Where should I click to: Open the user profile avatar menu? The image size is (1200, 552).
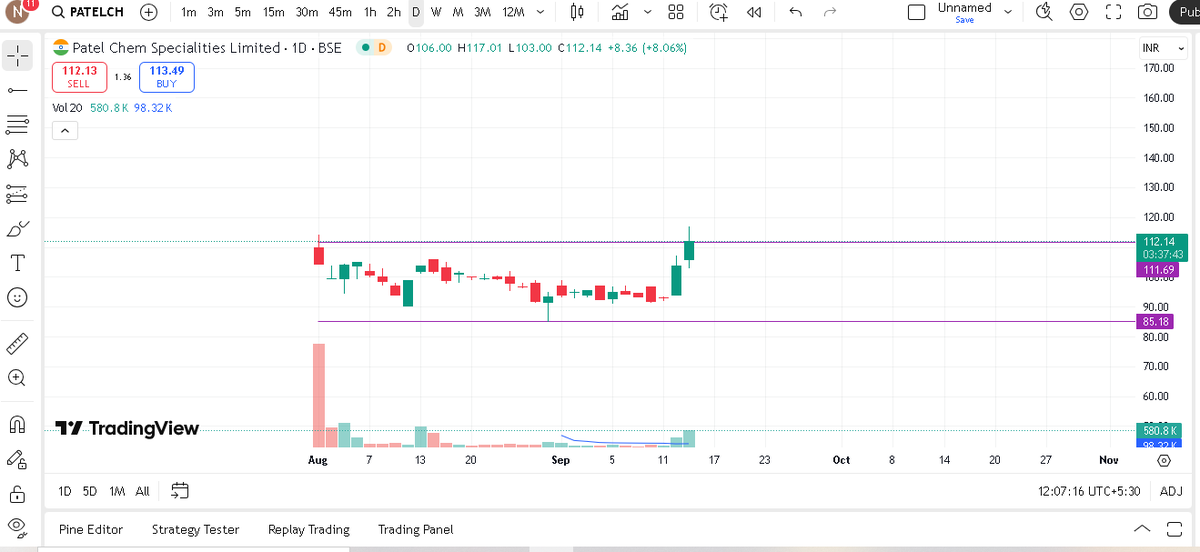click(19, 12)
